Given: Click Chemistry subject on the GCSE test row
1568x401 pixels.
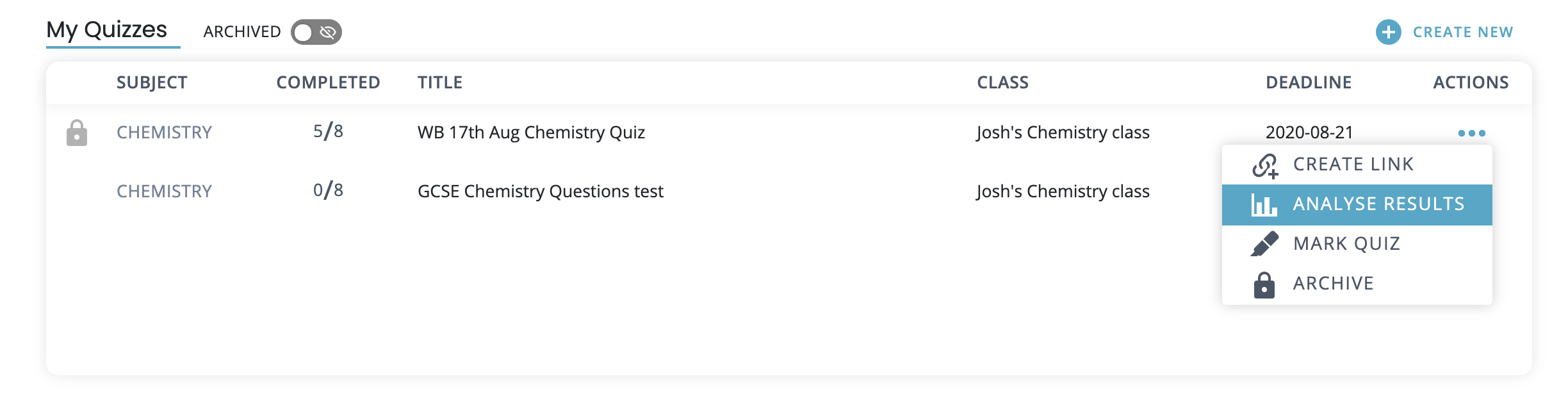Looking at the screenshot, I should pos(164,192).
